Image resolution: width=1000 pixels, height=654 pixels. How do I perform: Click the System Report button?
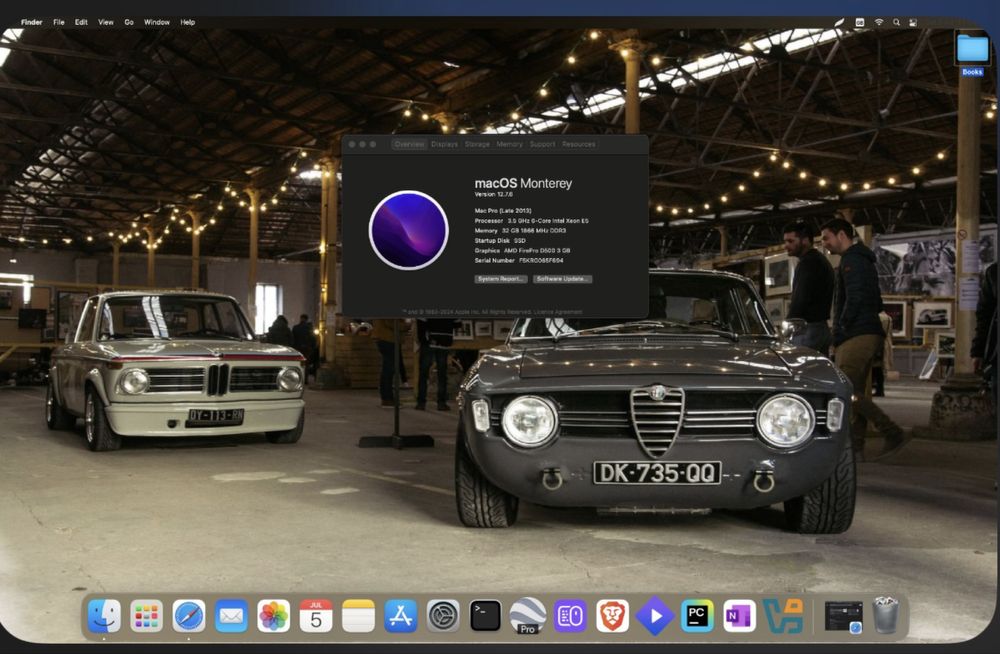click(x=501, y=279)
